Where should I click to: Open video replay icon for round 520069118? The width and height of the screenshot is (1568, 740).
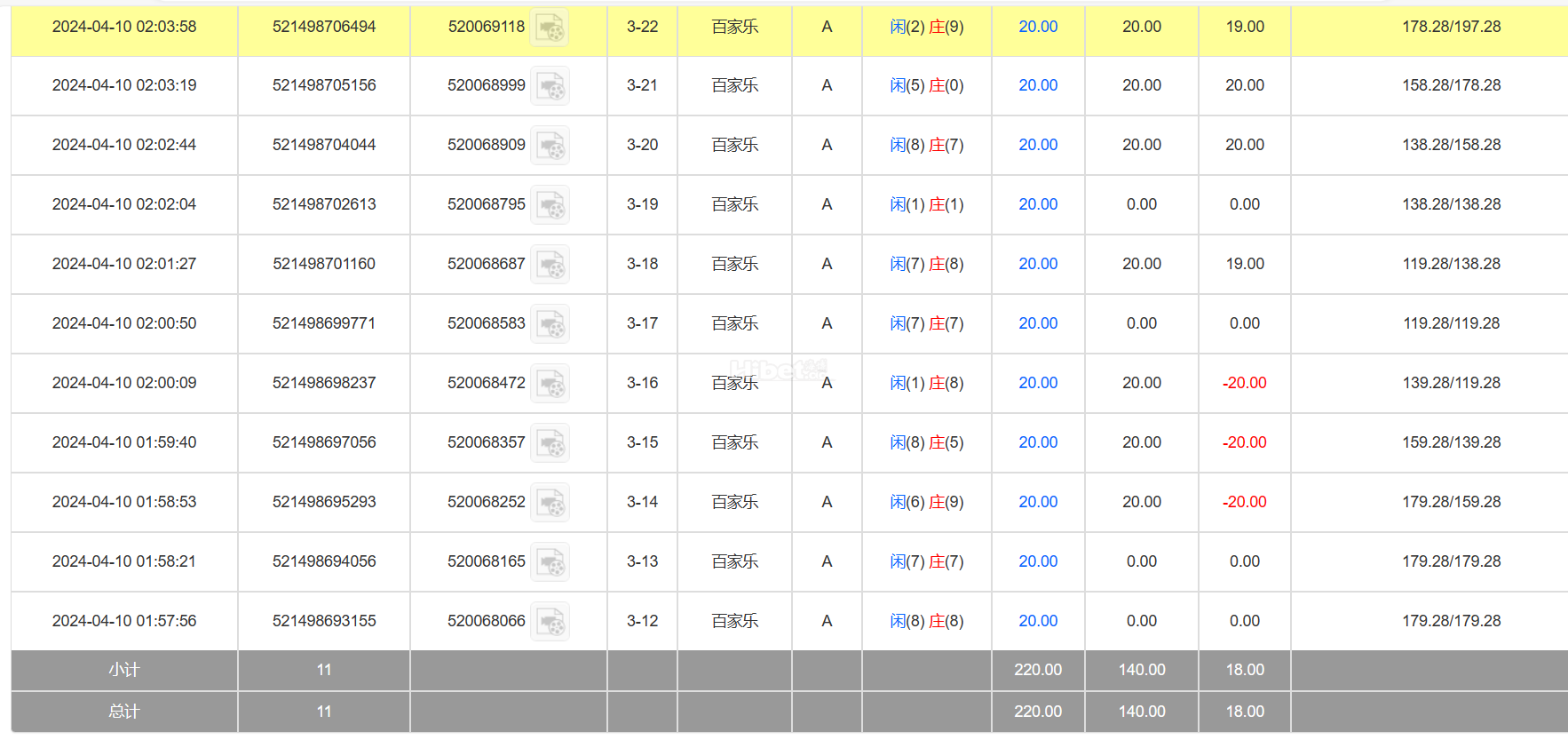point(550,28)
